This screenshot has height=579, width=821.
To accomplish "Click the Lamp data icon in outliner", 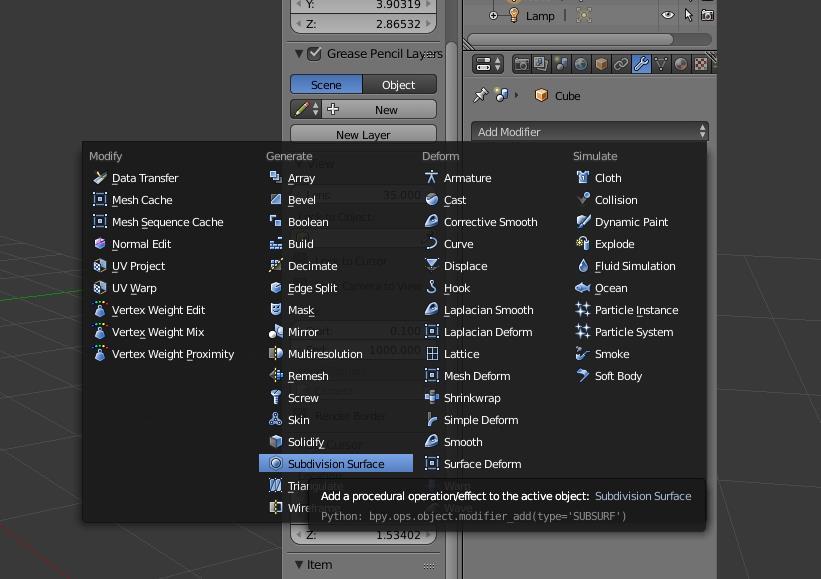I will [x=584, y=15].
